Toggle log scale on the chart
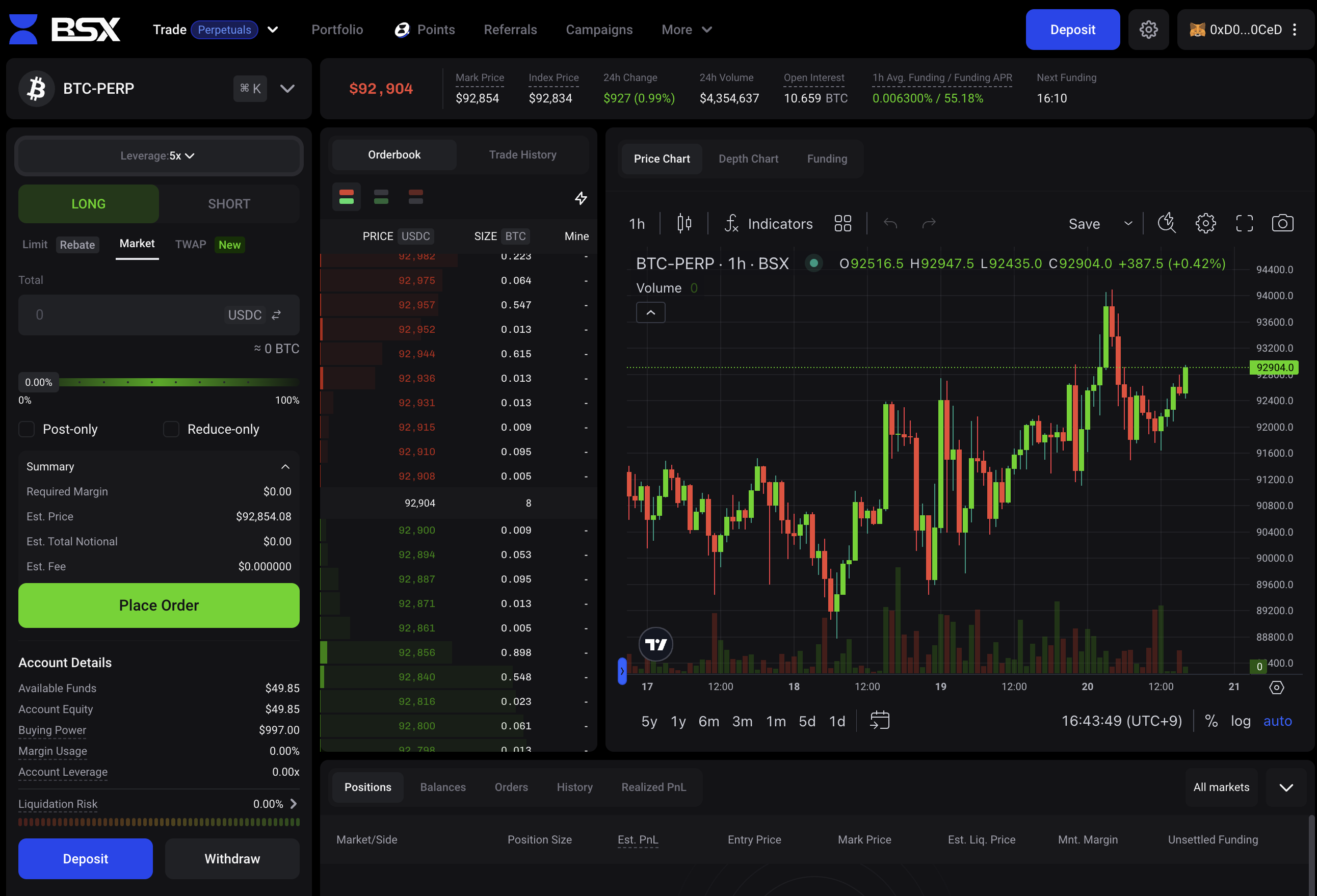This screenshot has height=896, width=1317. click(1240, 721)
